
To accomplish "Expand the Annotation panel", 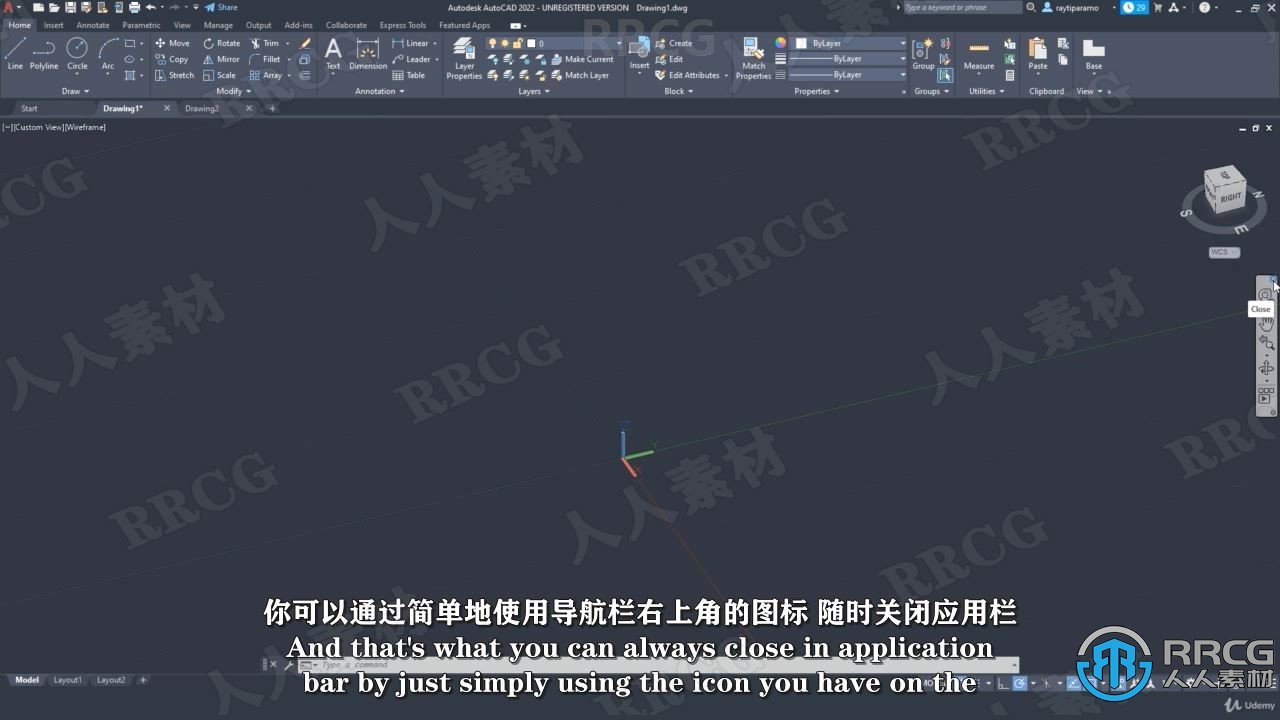I will tap(380, 91).
